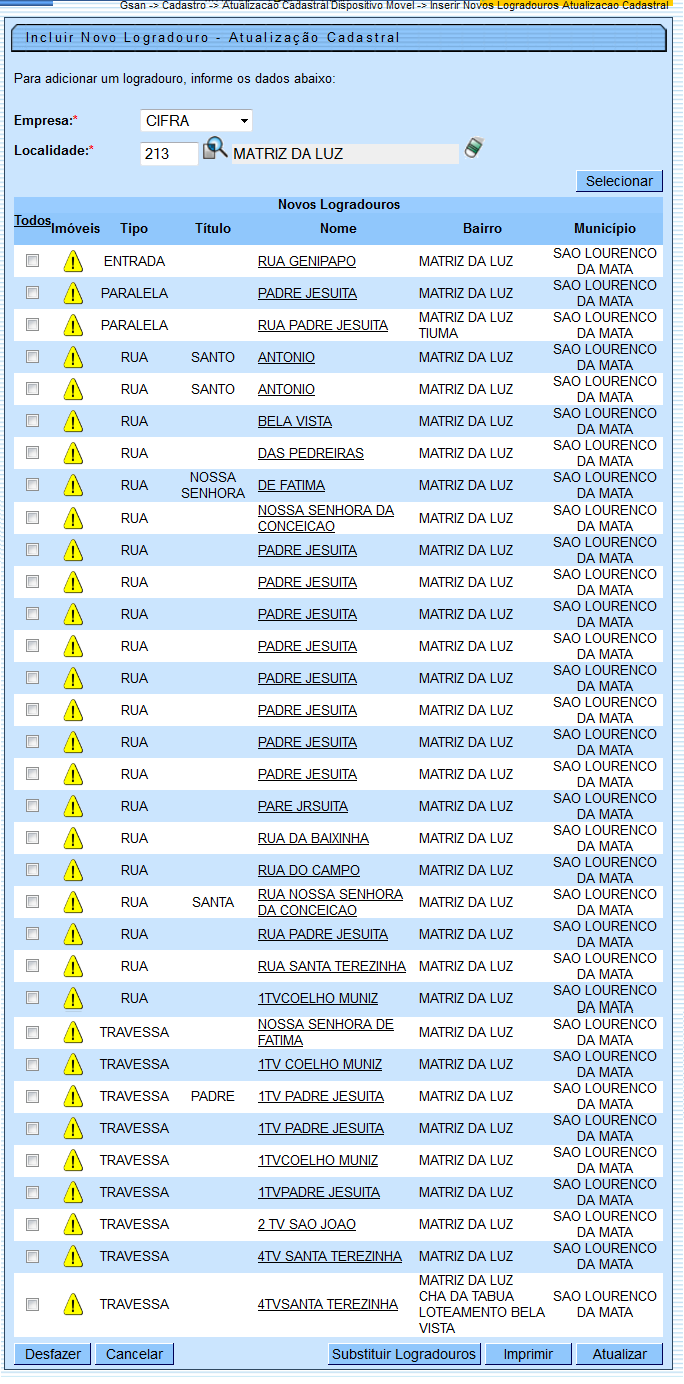
Task: Click the Imprimir button
Action: pos(528,1354)
